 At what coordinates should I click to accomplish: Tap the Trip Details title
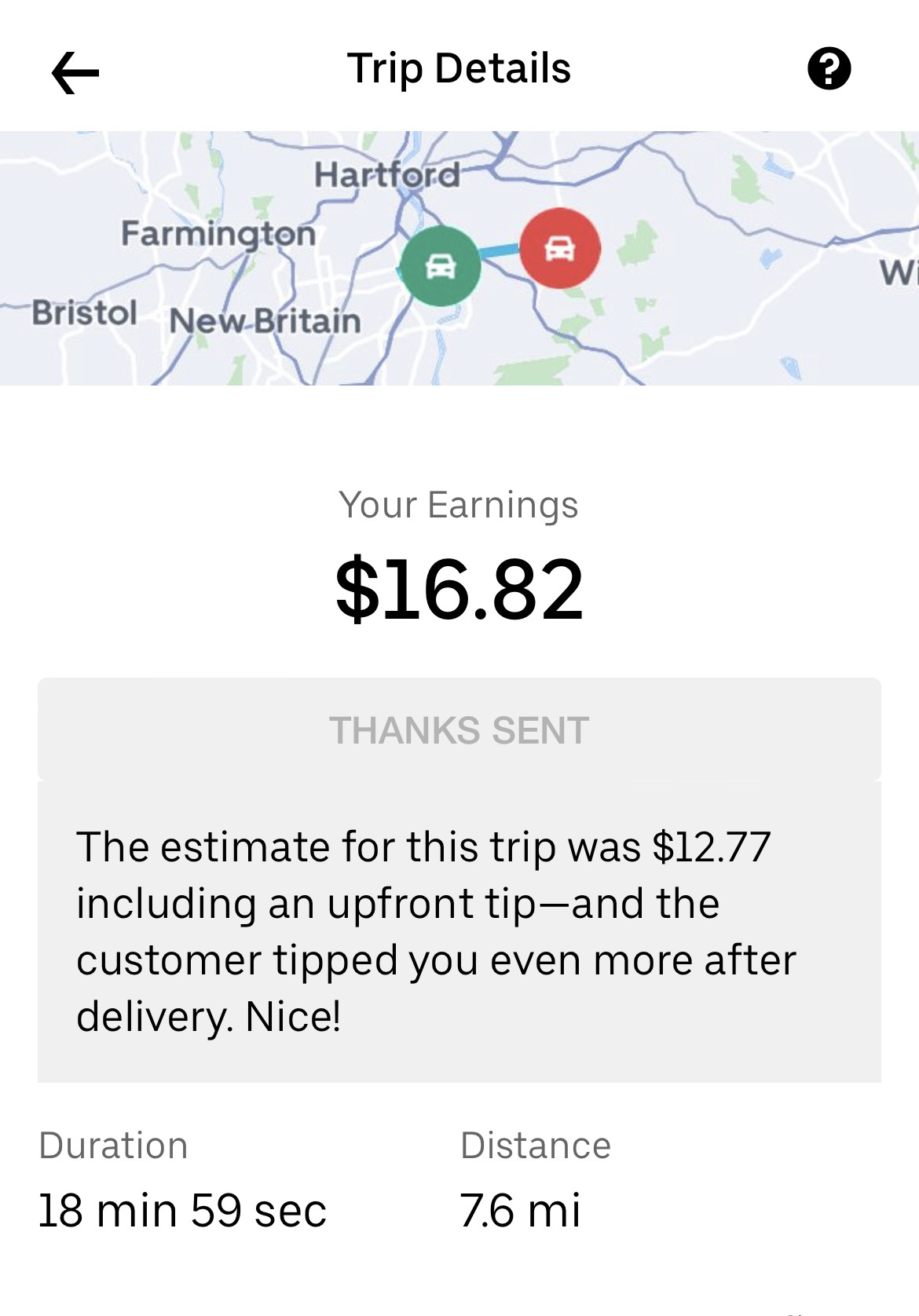point(459,68)
